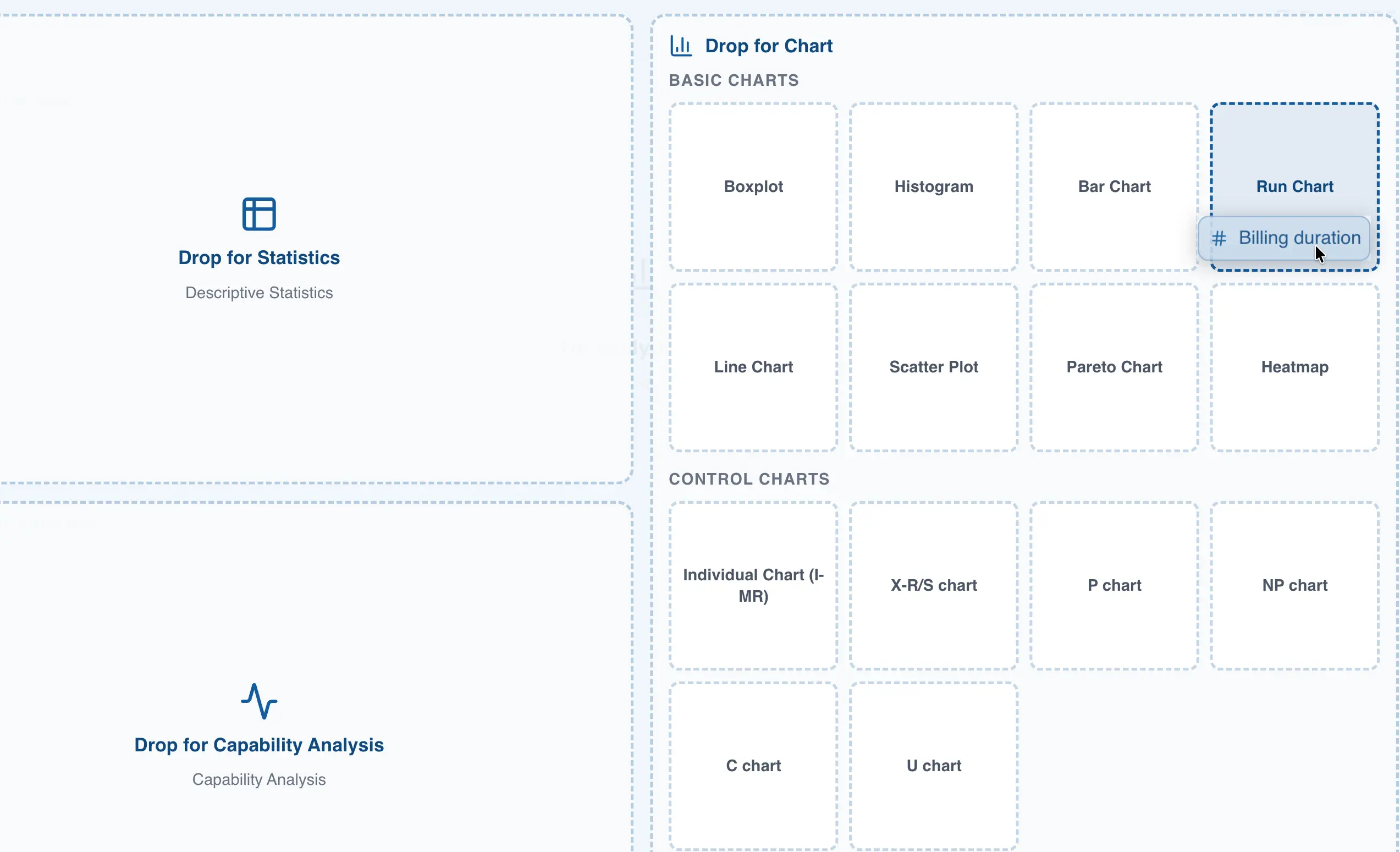This screenshot has height=852, width=1400.
Task: Choose the Scatter Plot tile
Action: pos(934,367)
